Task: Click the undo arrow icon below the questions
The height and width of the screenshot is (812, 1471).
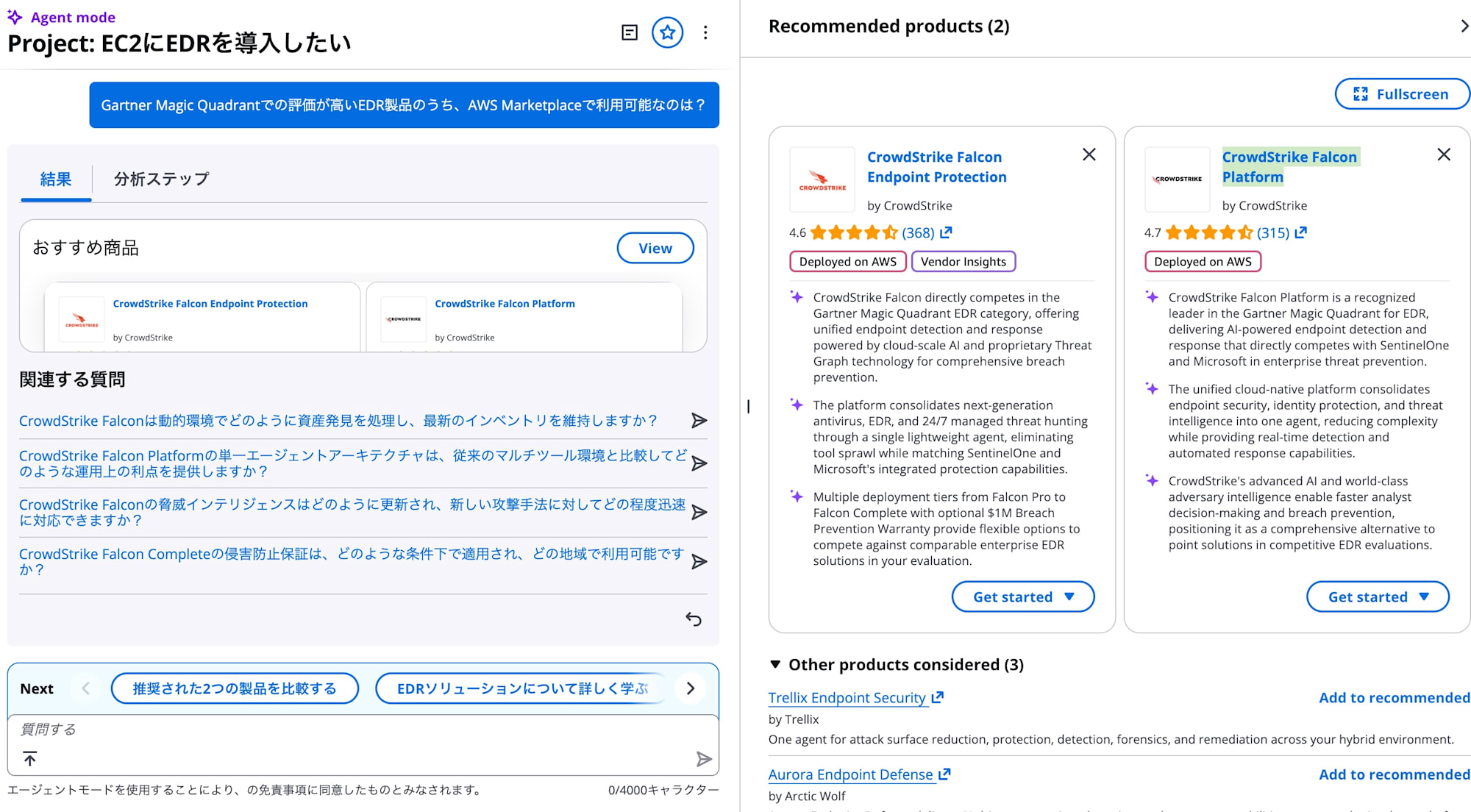Action: (693, 619)
